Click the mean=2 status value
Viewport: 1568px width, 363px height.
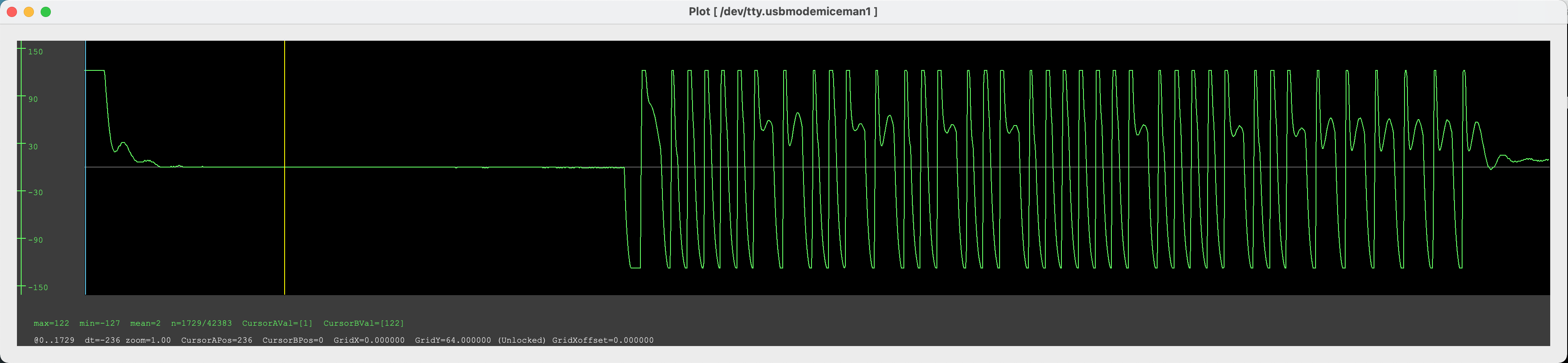click(x=145, y=324)
